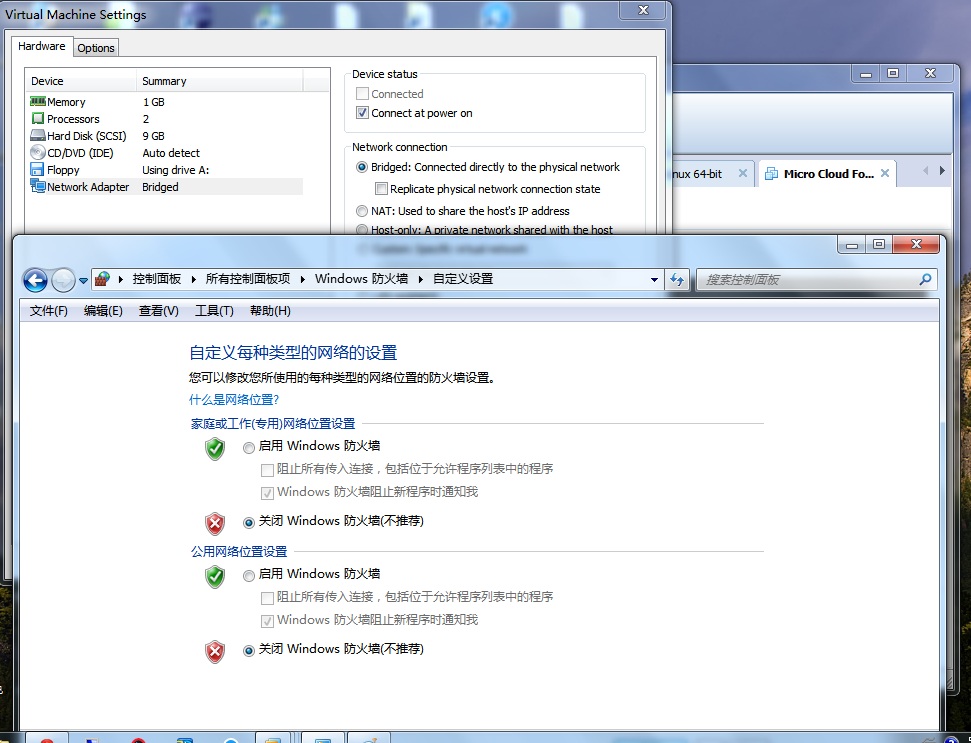The width and height of the screenshot is (971, 743).
Task: Open the 编辑(E) menu
Action: click(103, 311)
